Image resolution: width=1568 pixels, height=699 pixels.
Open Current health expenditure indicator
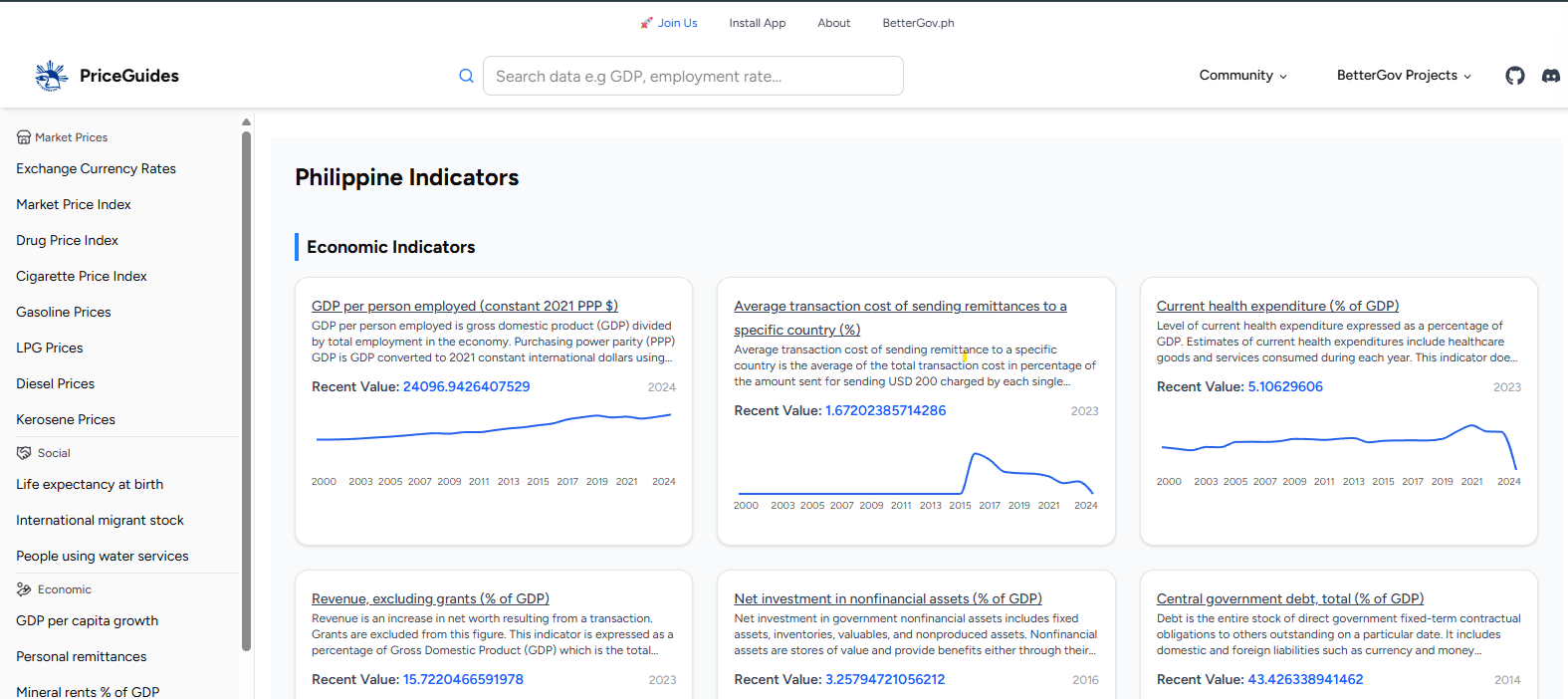(x=1277, y=306)
